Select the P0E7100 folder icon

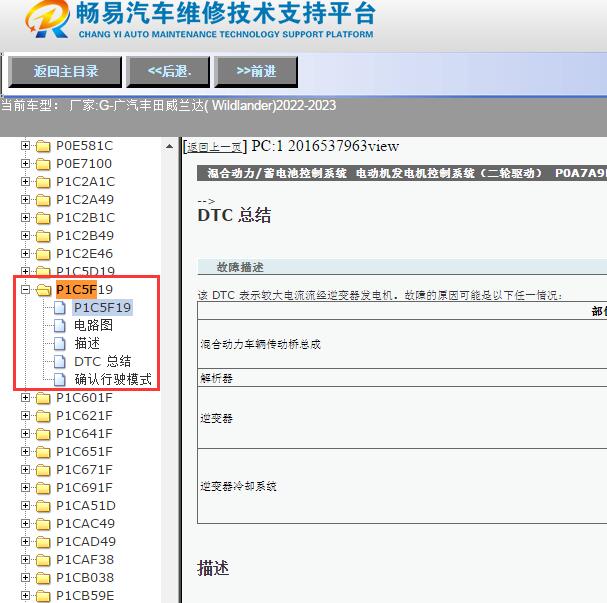pyautogui.click(x=43, y=164)
